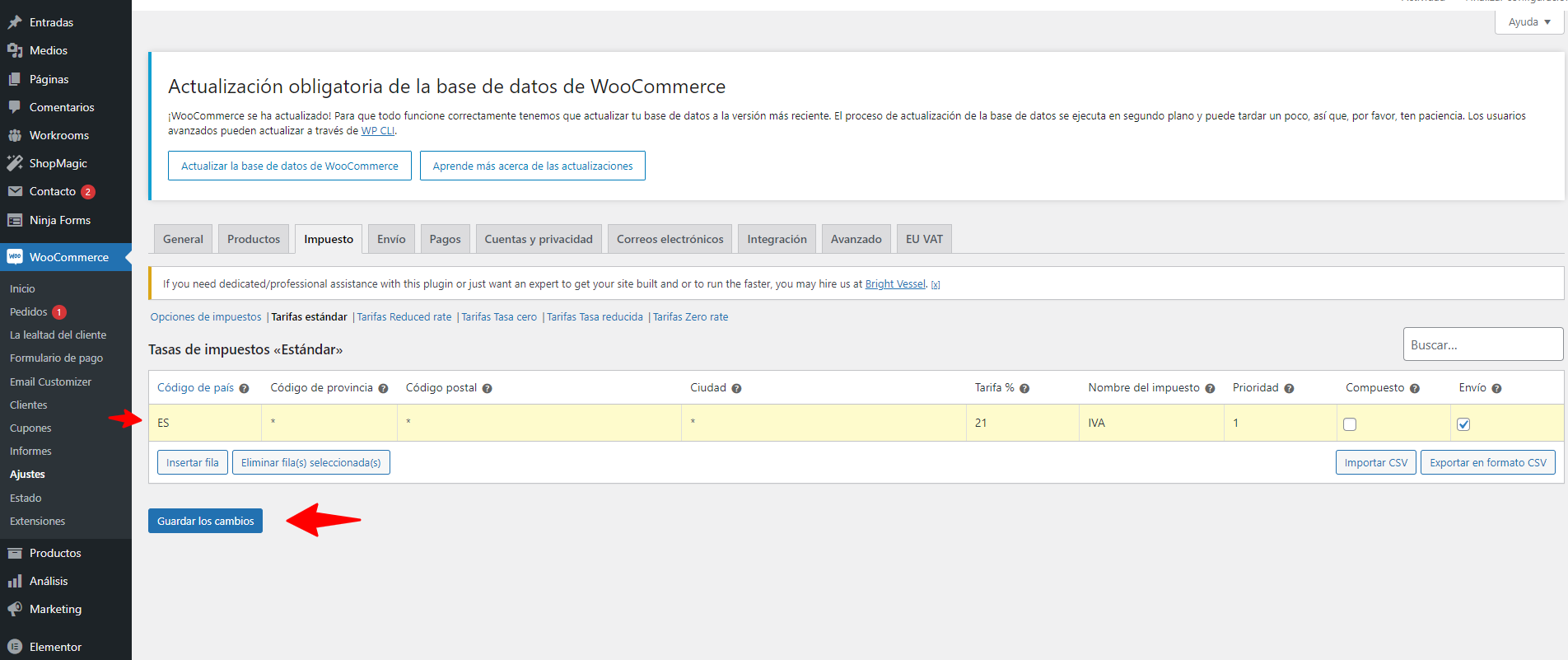
Task: Open Tarifas Zero rate link
Action: 690,317
